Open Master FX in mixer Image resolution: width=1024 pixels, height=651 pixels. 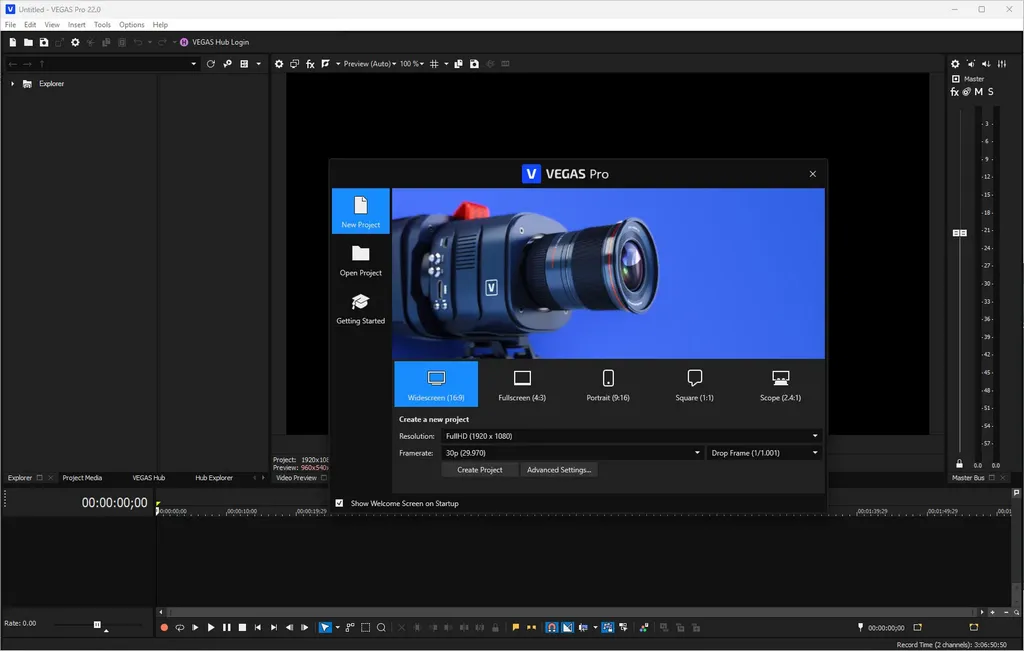tap(954, 92)
